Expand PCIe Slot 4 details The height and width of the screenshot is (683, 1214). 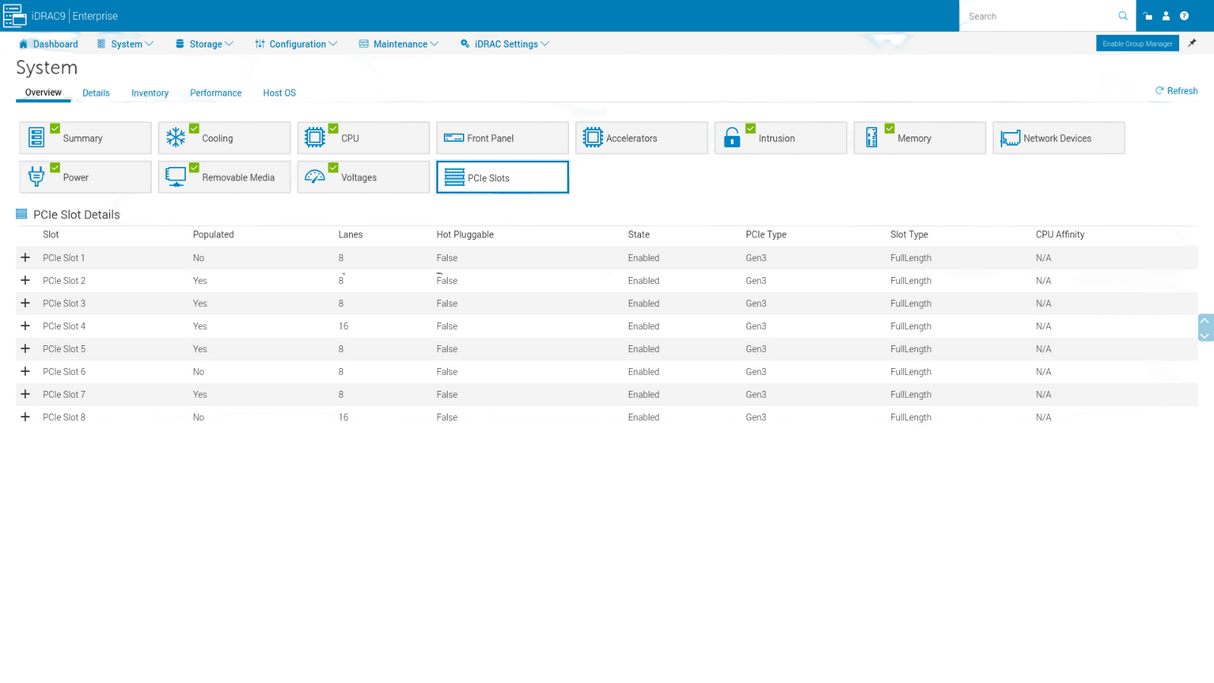[25, 326]
